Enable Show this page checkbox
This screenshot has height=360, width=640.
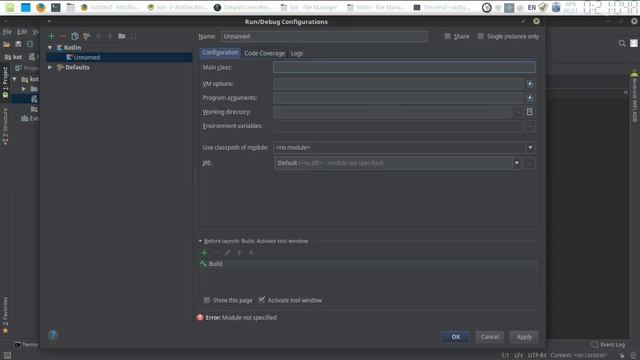pos(207,300)
